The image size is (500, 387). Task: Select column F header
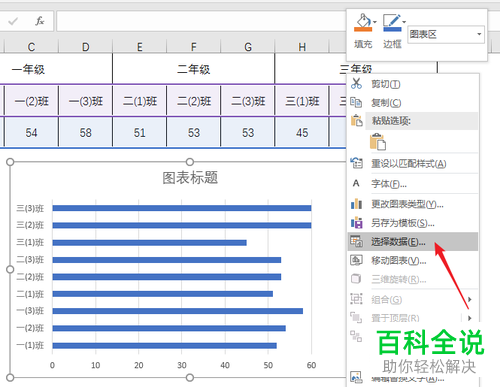point(194,47)
